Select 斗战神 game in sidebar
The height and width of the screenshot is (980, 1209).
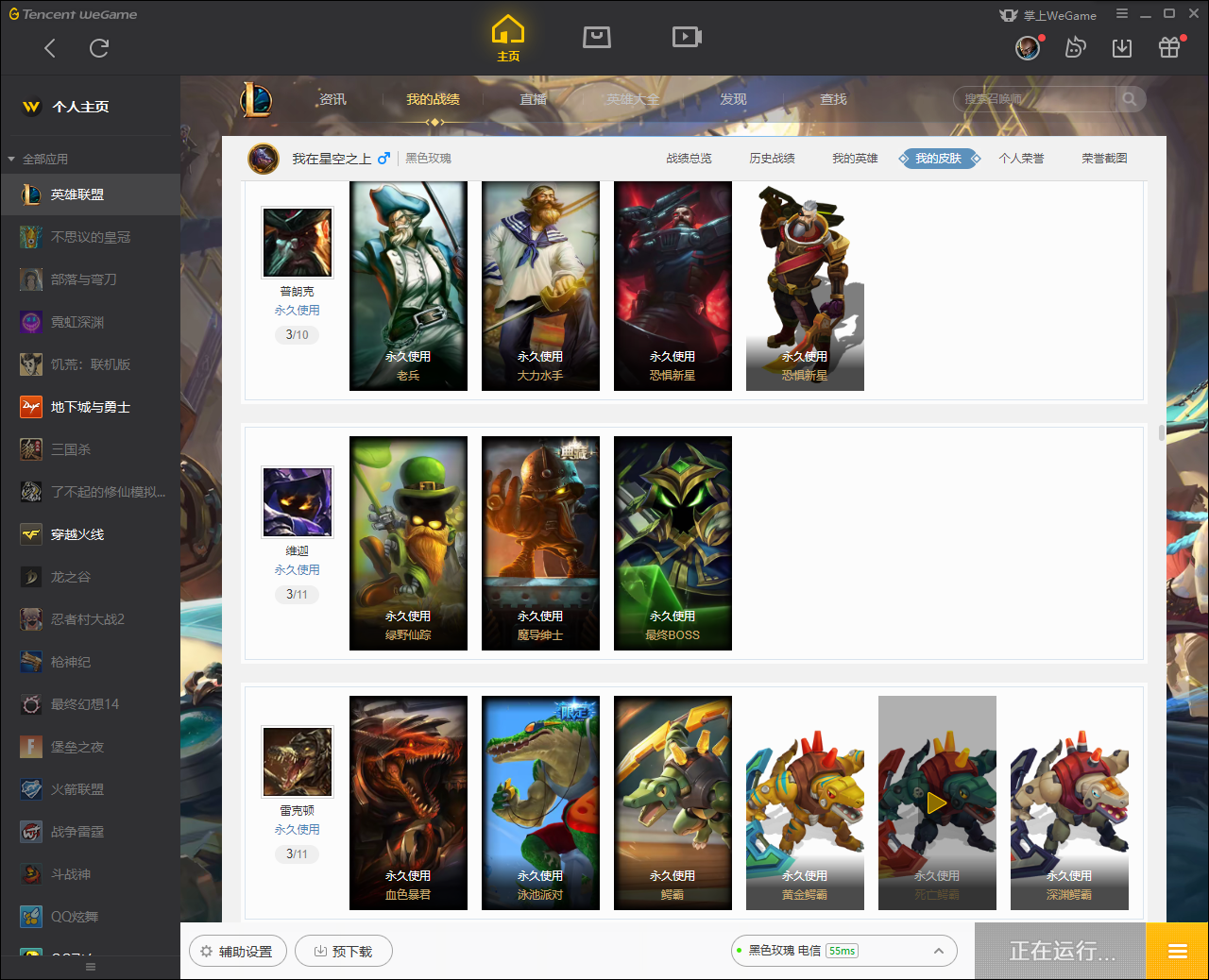click(90, 874)
